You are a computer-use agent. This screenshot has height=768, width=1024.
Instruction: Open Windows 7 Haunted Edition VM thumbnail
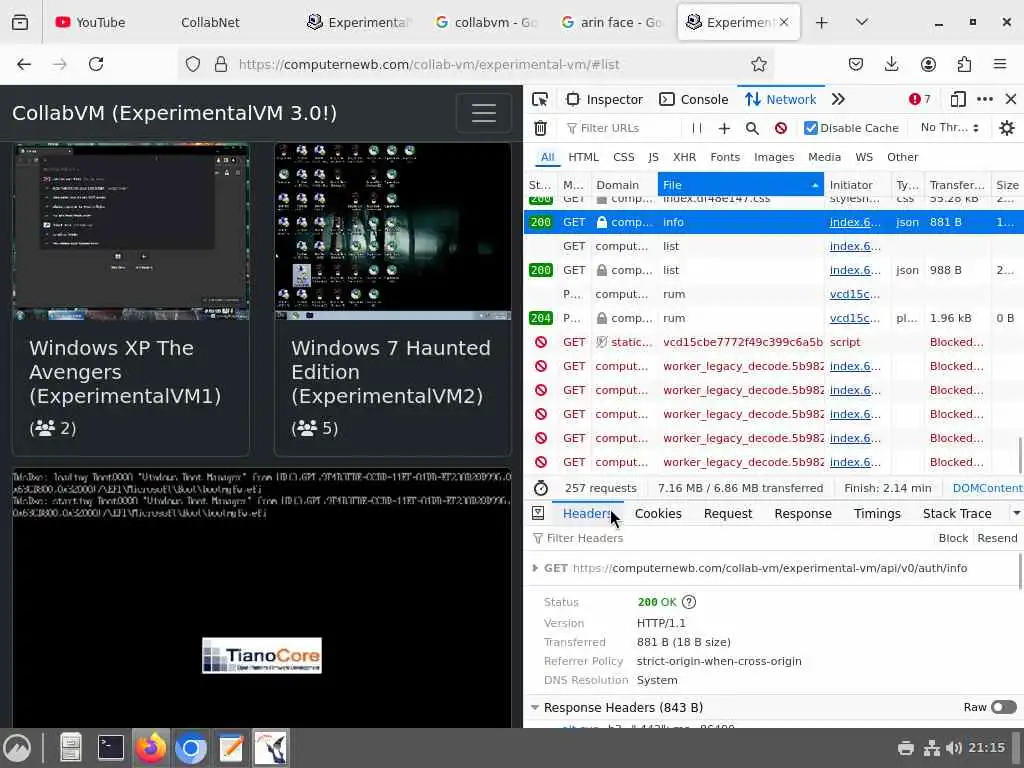tap(393, 231)
